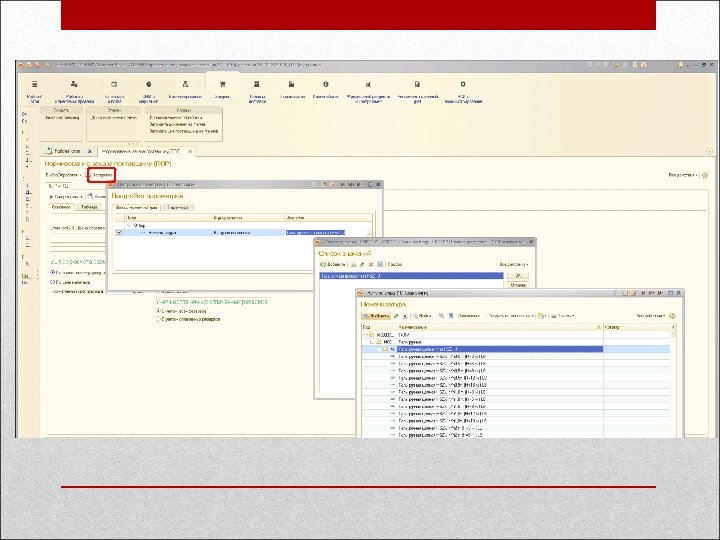Image resolution: width=720 pixels, height=540 pixels.
Task: Collapse the second-level folder in Номенклатура tree
Action: pos(372,342)
